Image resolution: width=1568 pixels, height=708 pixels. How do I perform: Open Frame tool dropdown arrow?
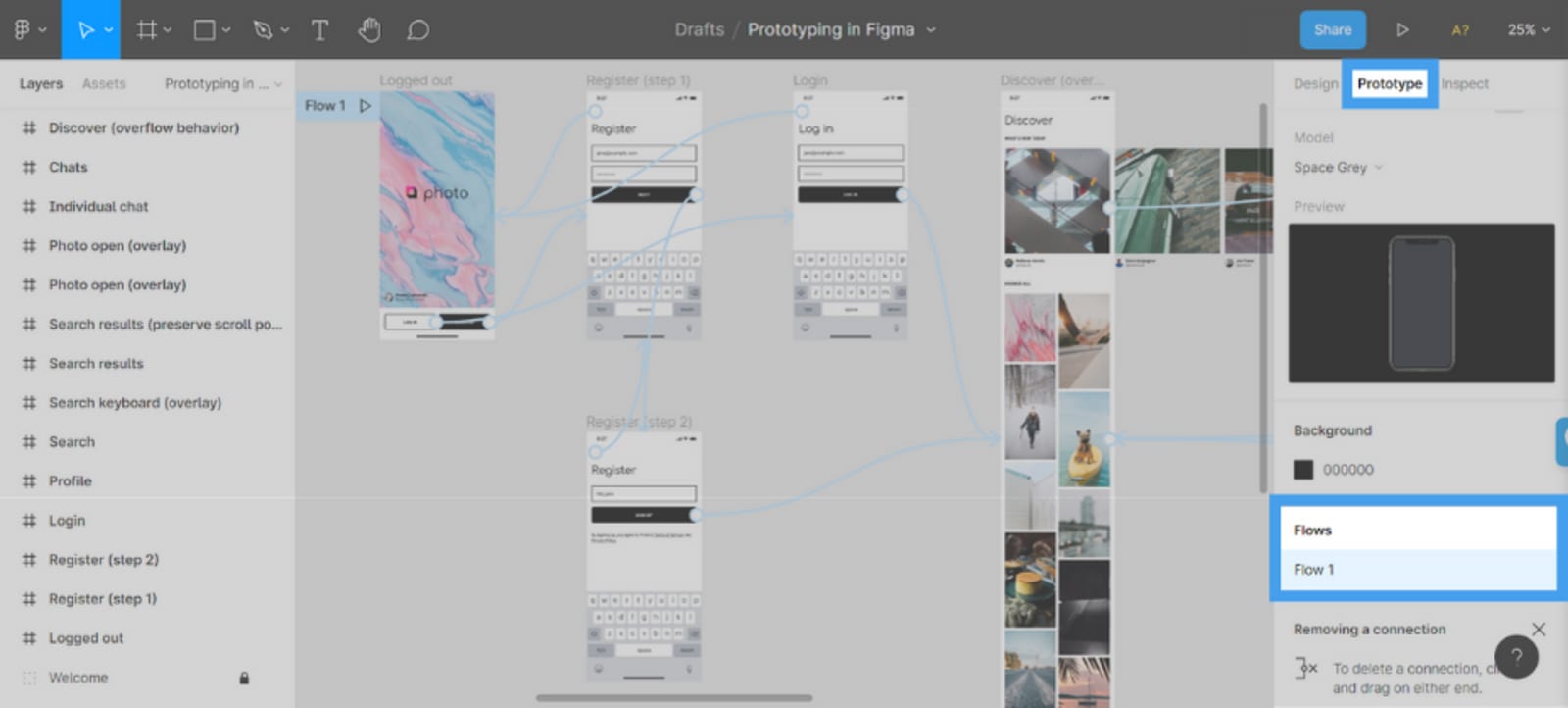(168, 30)
